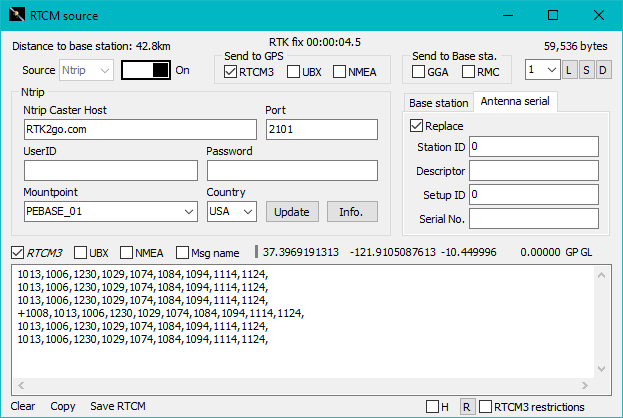Click the left arrow of horizontal scrollbar
The image size is (623, 418).
point(21,385)
